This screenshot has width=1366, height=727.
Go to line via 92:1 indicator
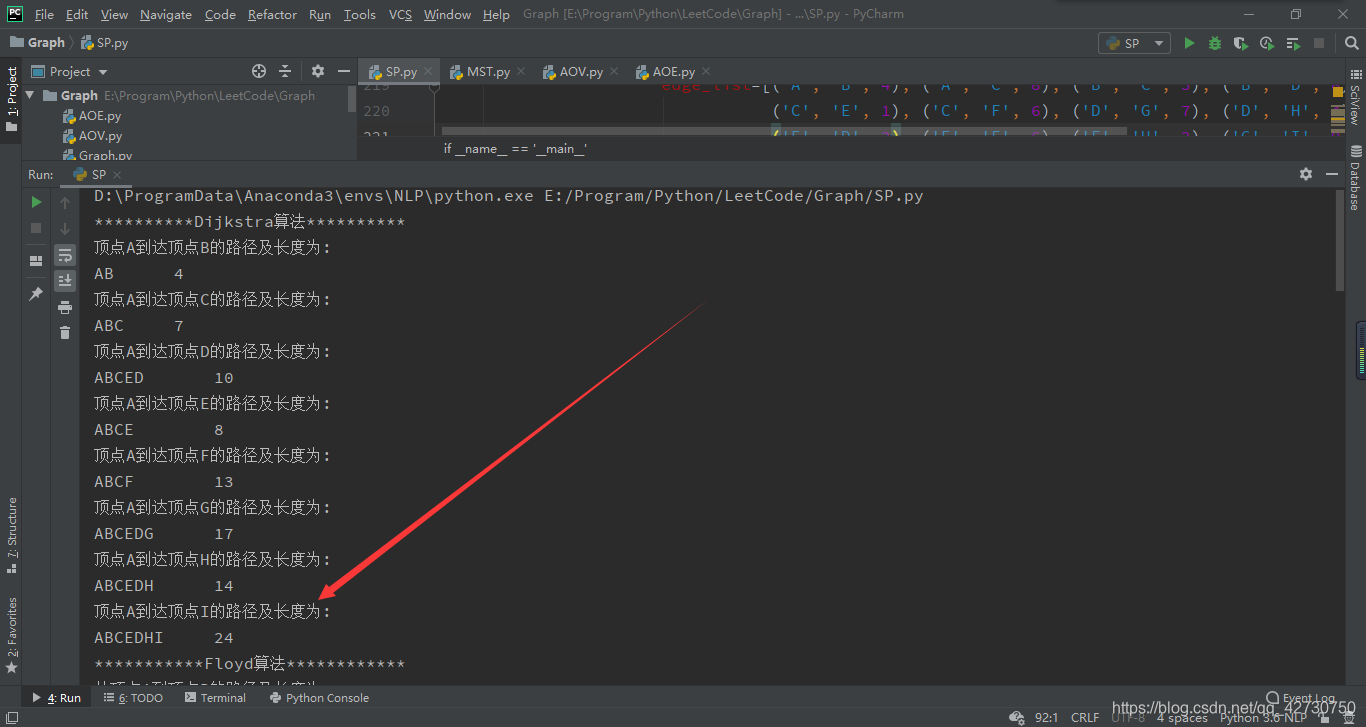(1047, 717)
